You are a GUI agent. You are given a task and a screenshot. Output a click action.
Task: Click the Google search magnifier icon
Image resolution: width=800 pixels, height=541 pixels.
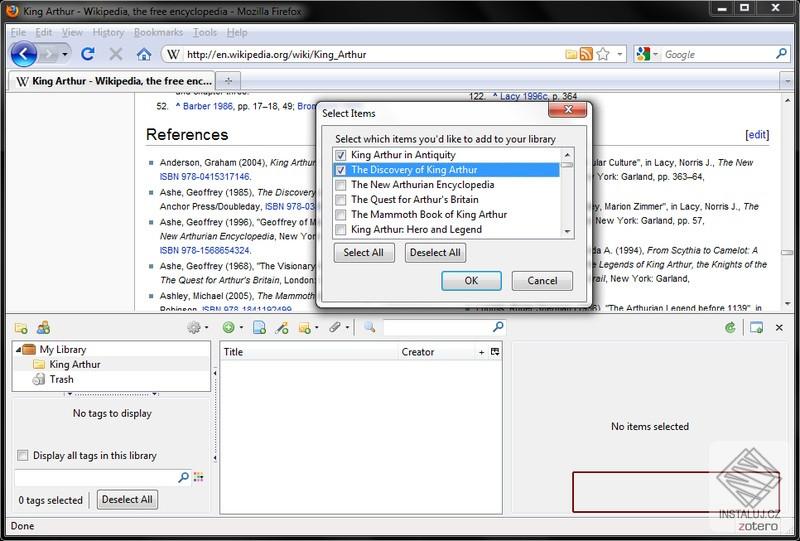pyautogui.click(x=781, y=53)
